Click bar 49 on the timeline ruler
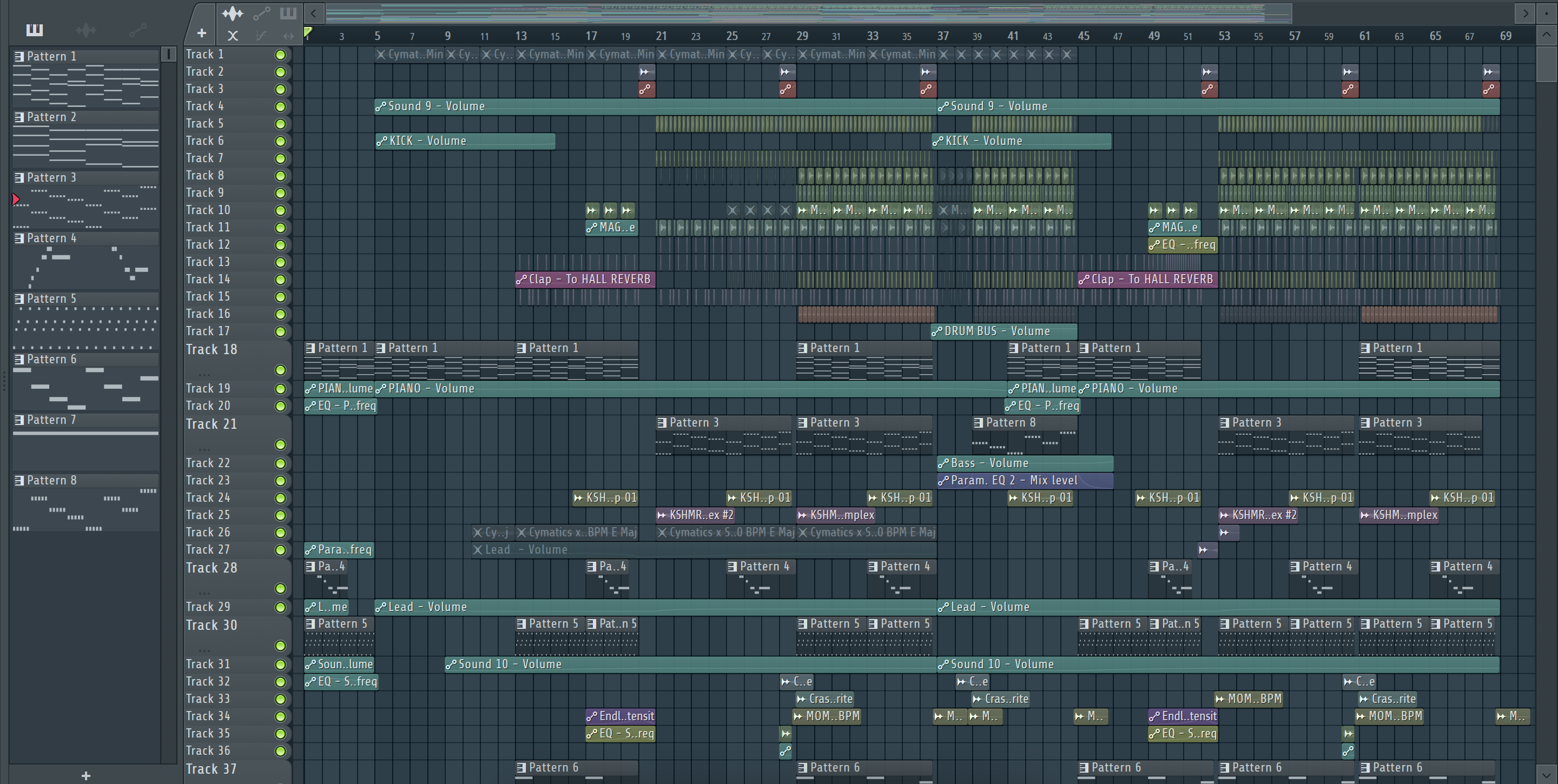Image resolution: width=1558 pixels, height=784 pixels. tap(1154, 36)
